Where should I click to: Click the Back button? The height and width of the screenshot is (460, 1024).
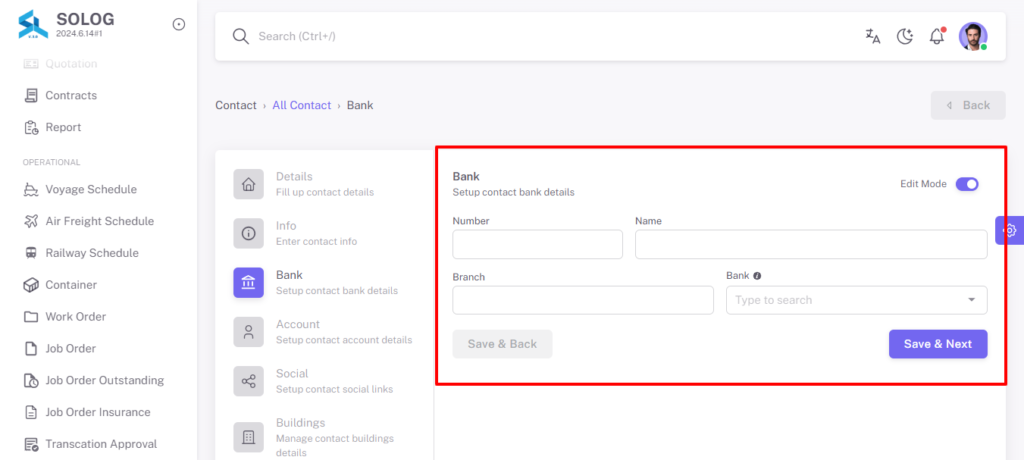(x=968, y=105)
